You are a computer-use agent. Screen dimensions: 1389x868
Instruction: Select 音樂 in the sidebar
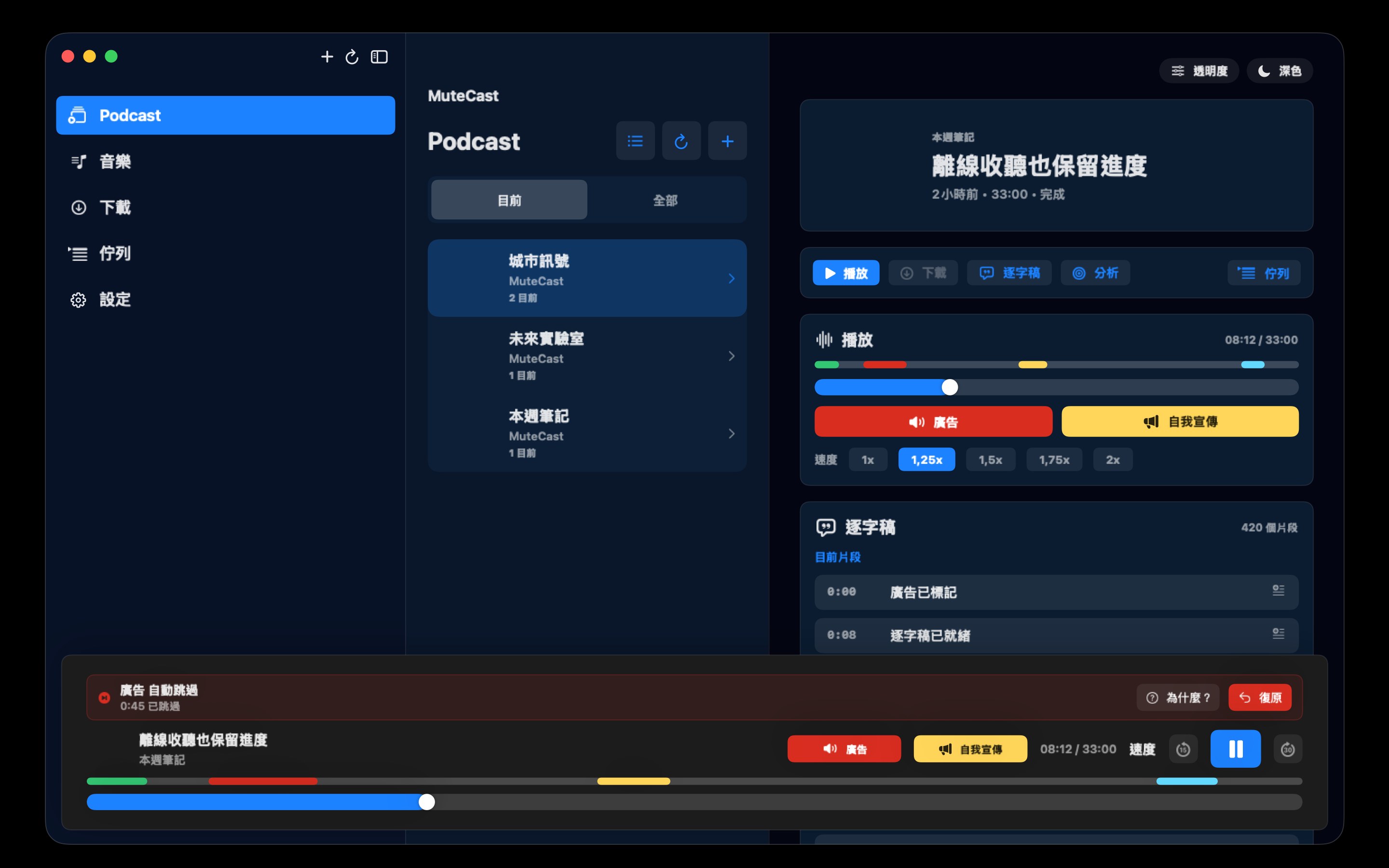(x=226, y=162)
